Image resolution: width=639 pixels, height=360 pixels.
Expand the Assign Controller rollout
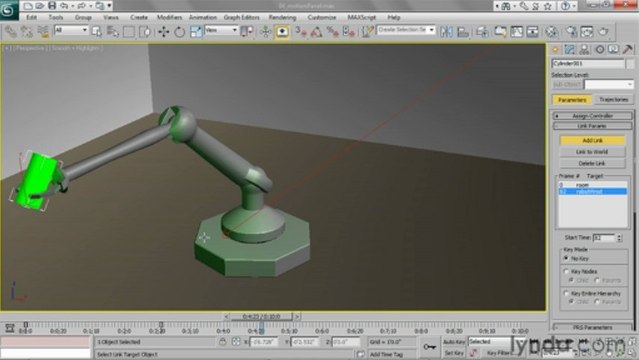click(x=592, y=116)
